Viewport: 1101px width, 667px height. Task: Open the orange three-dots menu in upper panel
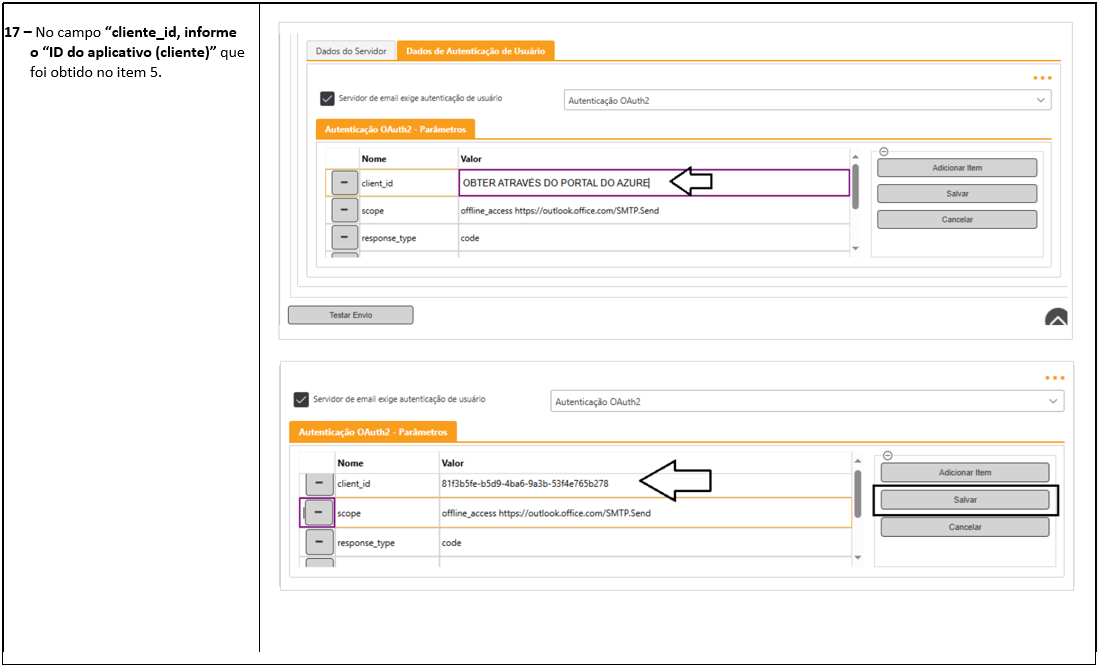1042,78
